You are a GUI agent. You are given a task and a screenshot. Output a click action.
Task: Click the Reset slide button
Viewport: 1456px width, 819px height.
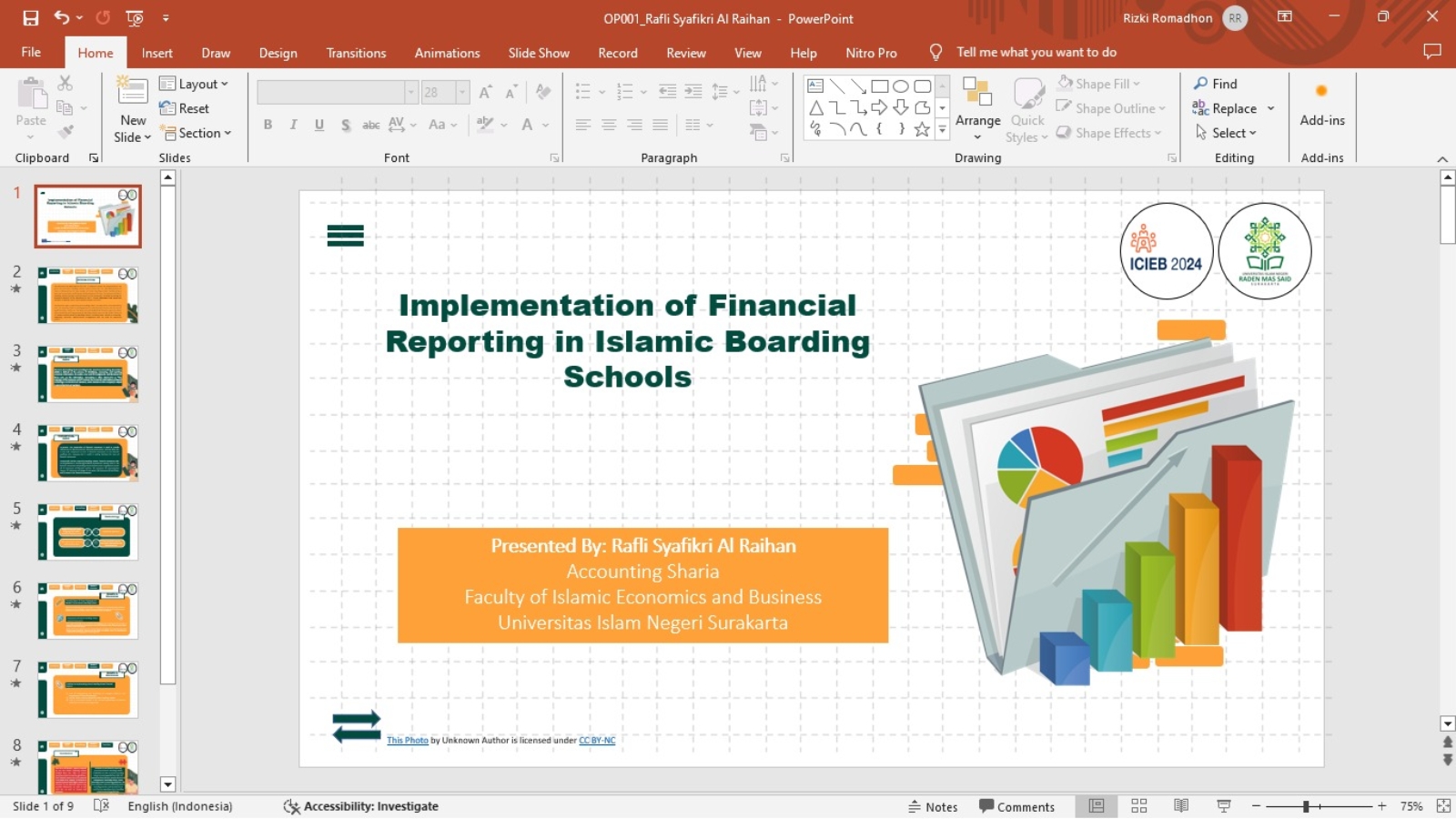(185, 108)
